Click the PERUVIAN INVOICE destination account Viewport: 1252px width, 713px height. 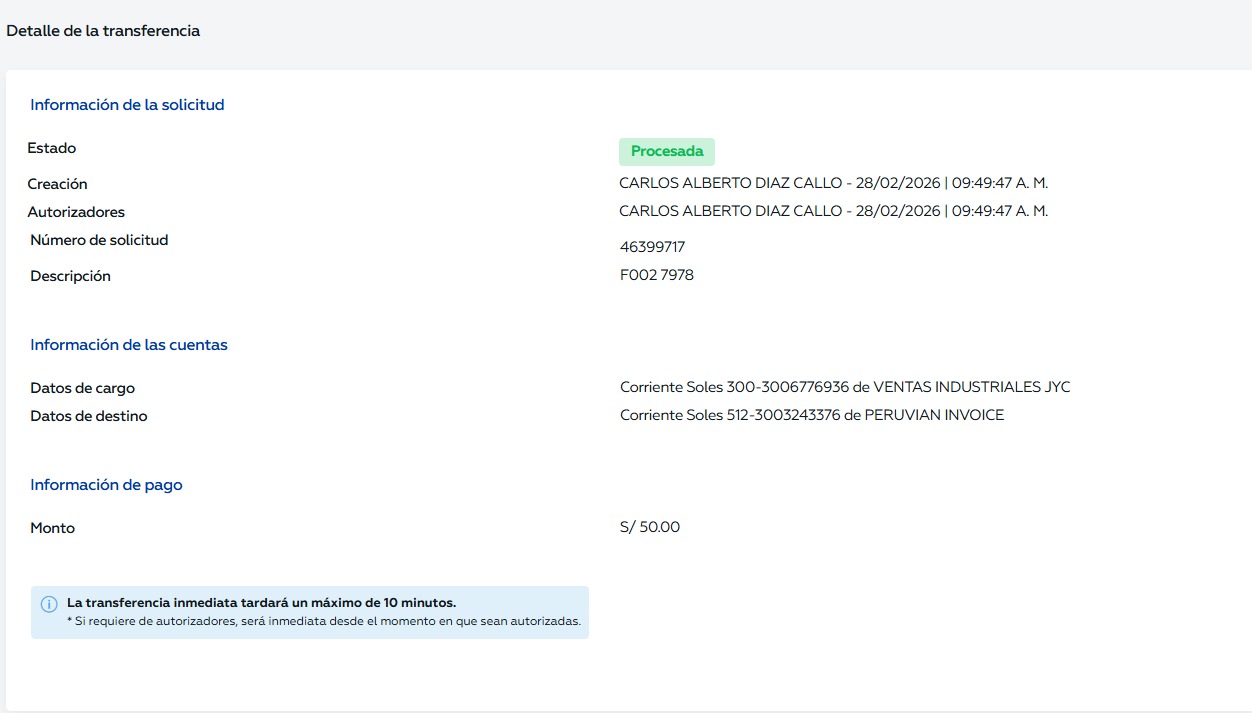pos(811,415)
